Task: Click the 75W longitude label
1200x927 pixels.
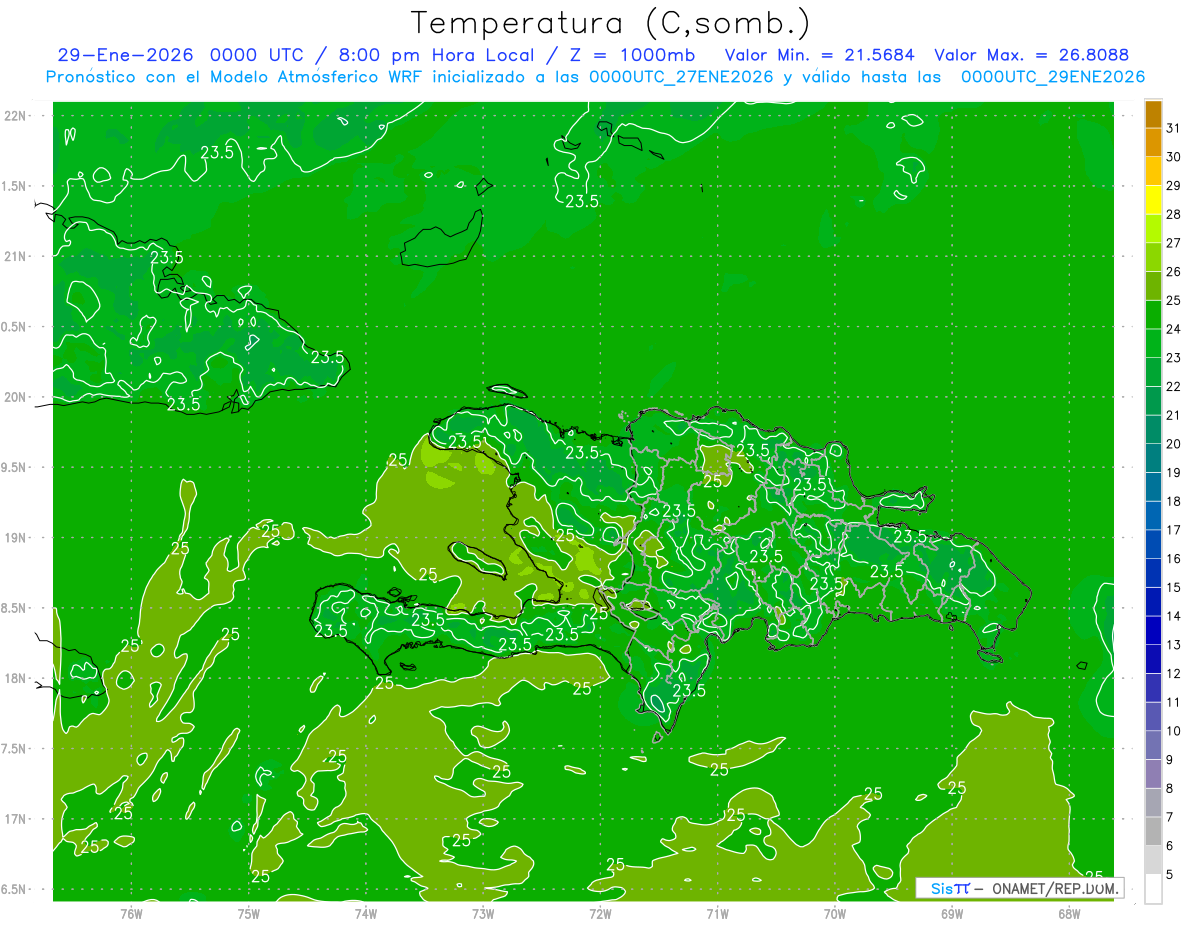Action: click(248, 913)
